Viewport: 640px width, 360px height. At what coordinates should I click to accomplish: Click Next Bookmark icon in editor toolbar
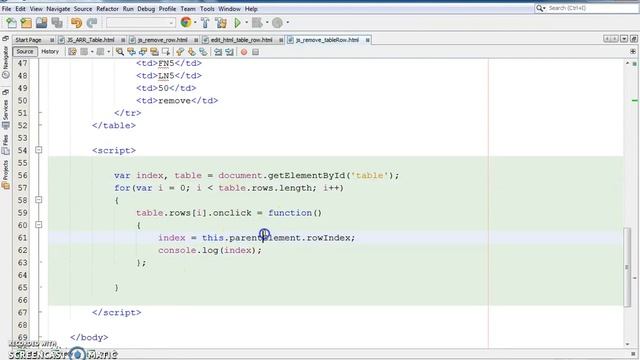coord(191,52)
